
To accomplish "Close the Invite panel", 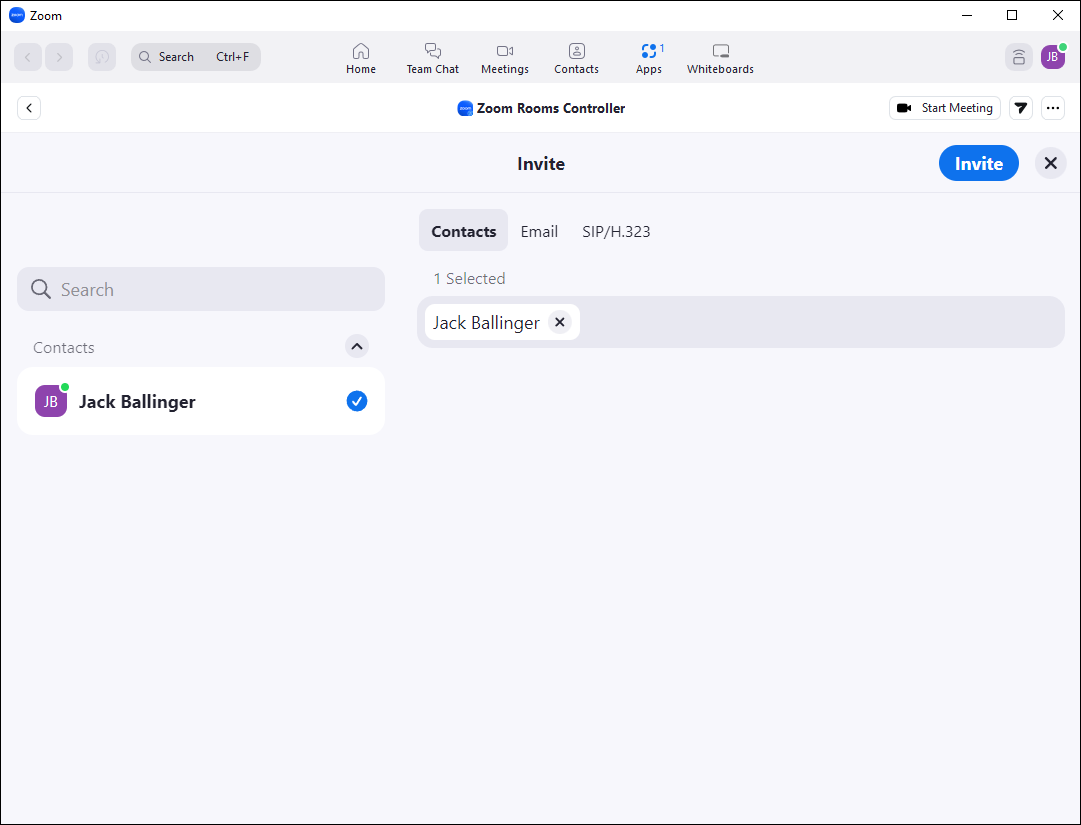I will [x=1051, y=163].
